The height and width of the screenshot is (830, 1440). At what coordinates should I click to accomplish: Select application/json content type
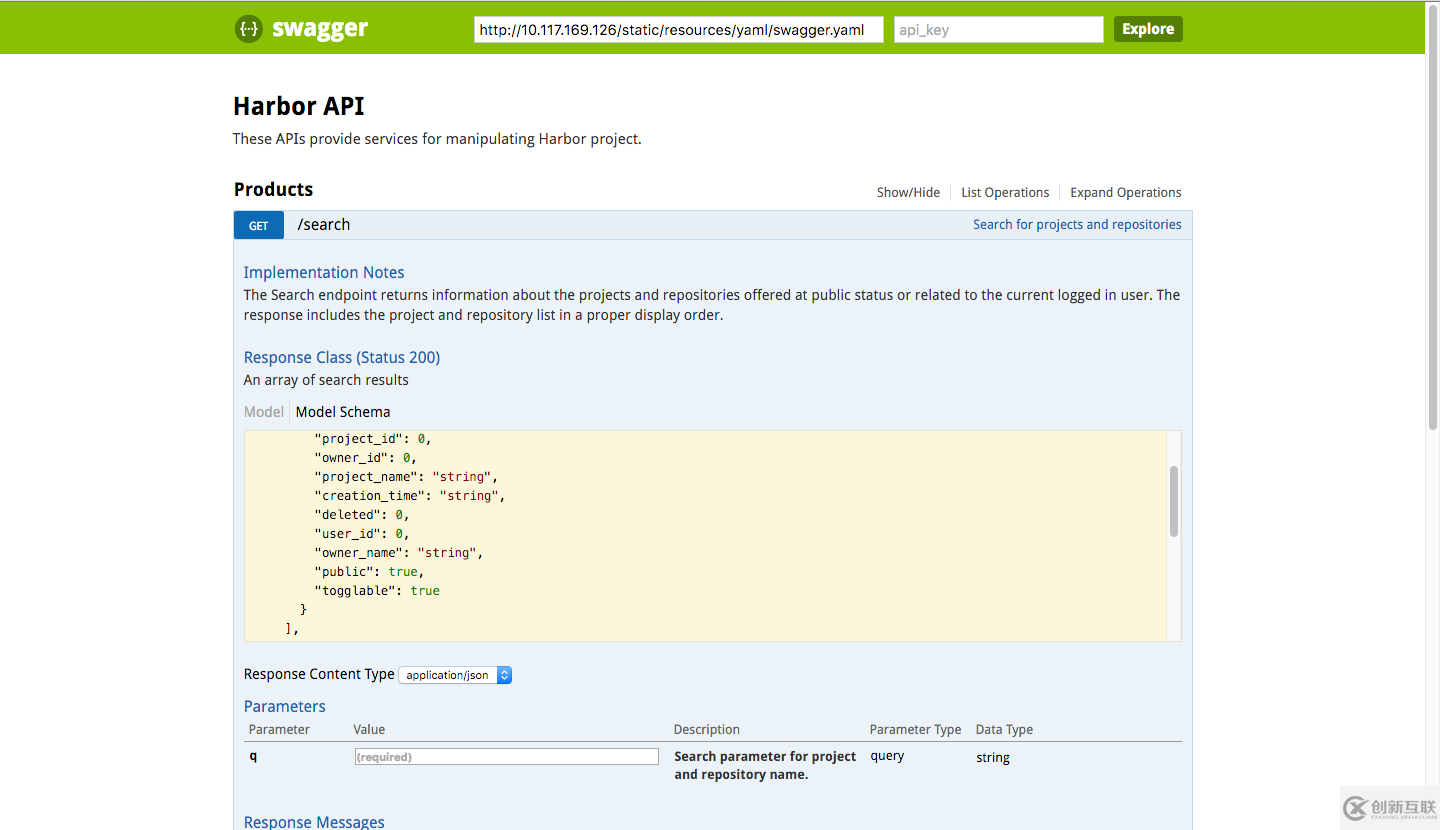(445, 675)
